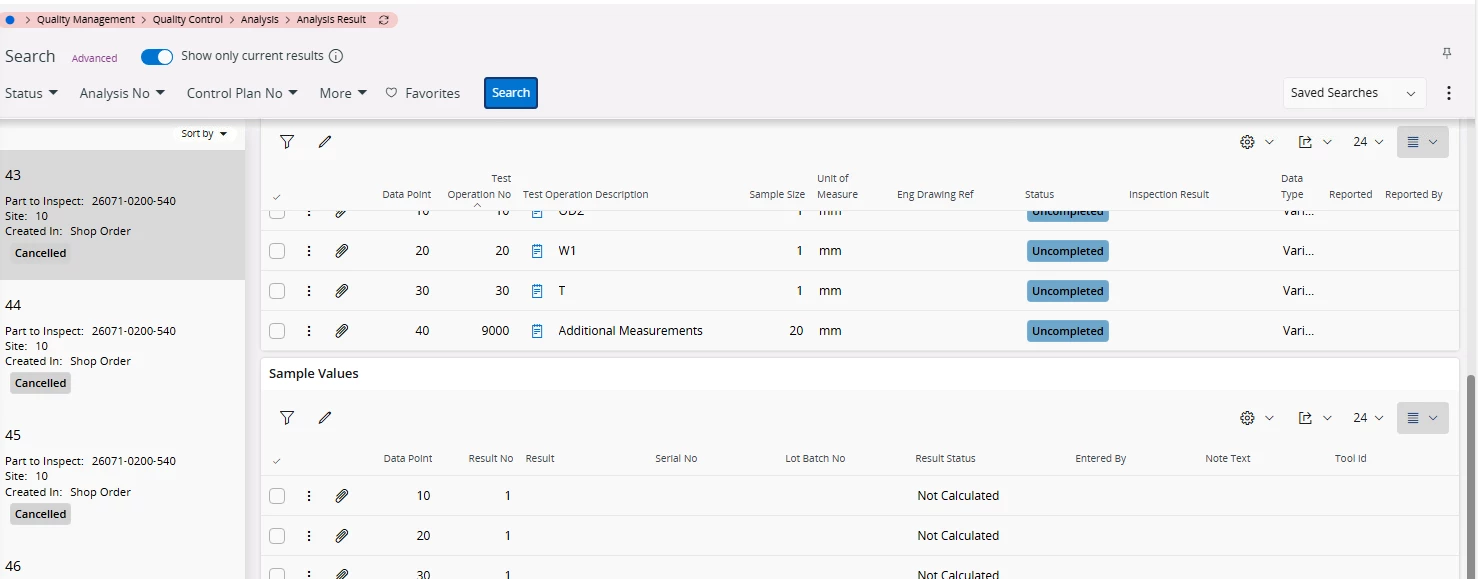
Task: Open filter in the Sample Values panel
Action: click(x=287, y=418)
